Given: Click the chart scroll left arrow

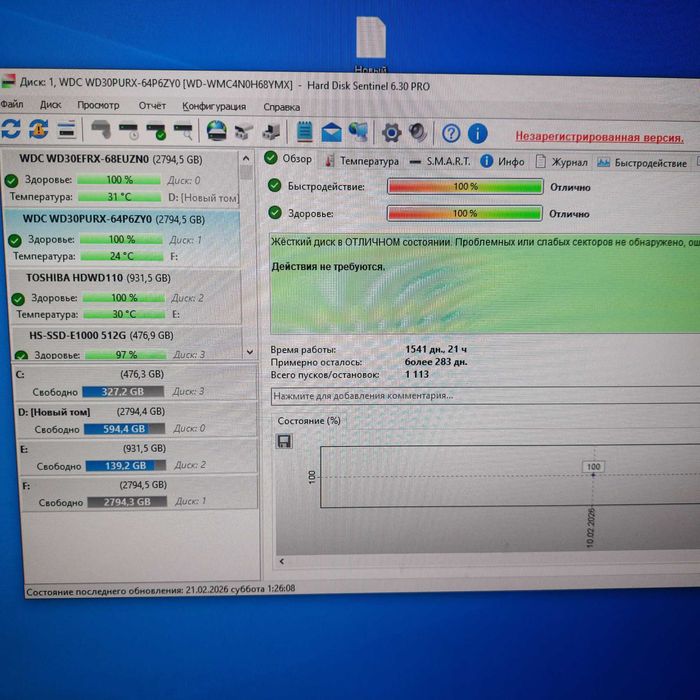Looking at the screenshot, I should coord(282,561).
